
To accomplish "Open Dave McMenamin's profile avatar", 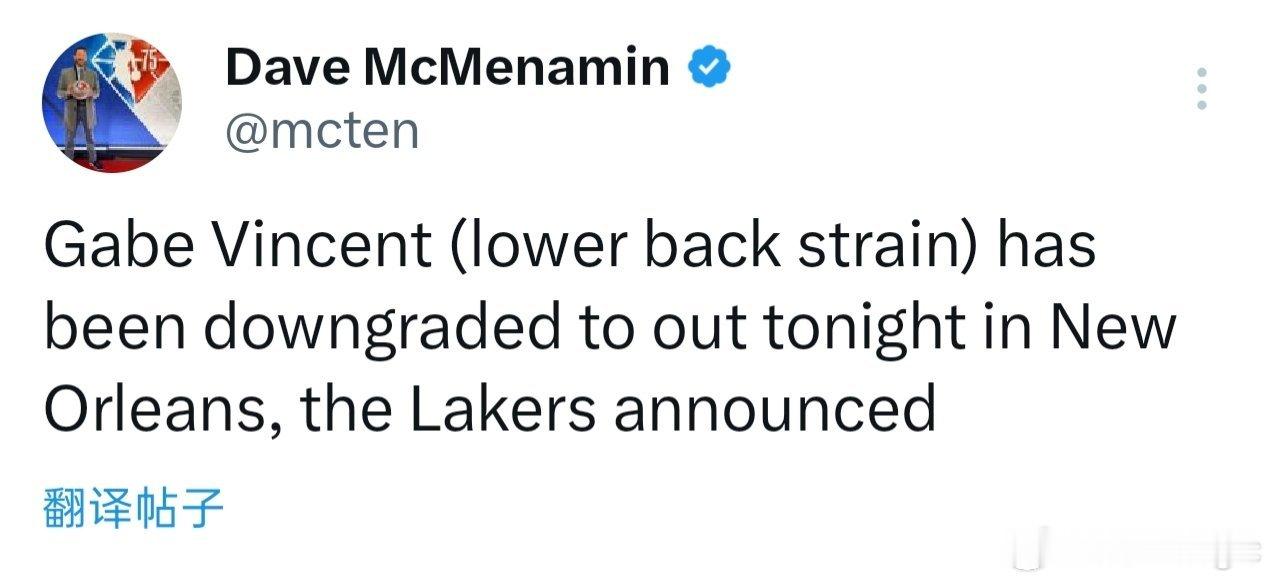I will [112, 103].
